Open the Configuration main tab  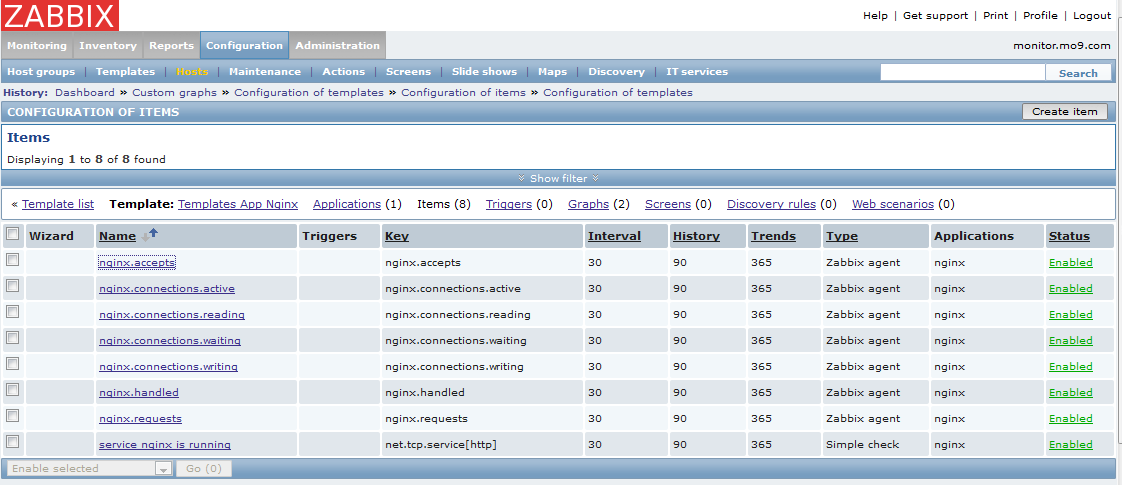tap(245, 45)
